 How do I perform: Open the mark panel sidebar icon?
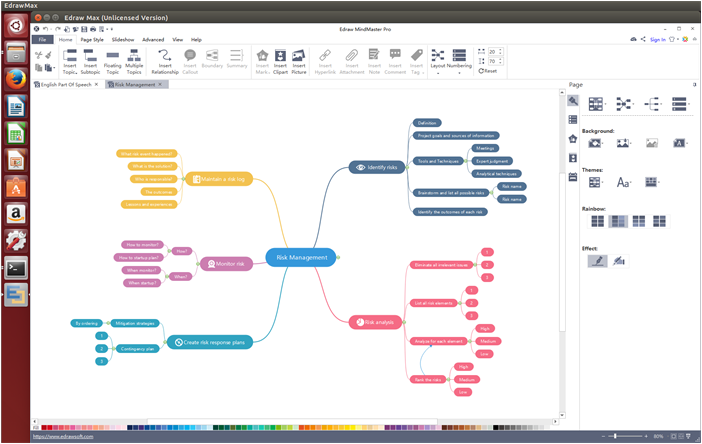tap(573, 139)
